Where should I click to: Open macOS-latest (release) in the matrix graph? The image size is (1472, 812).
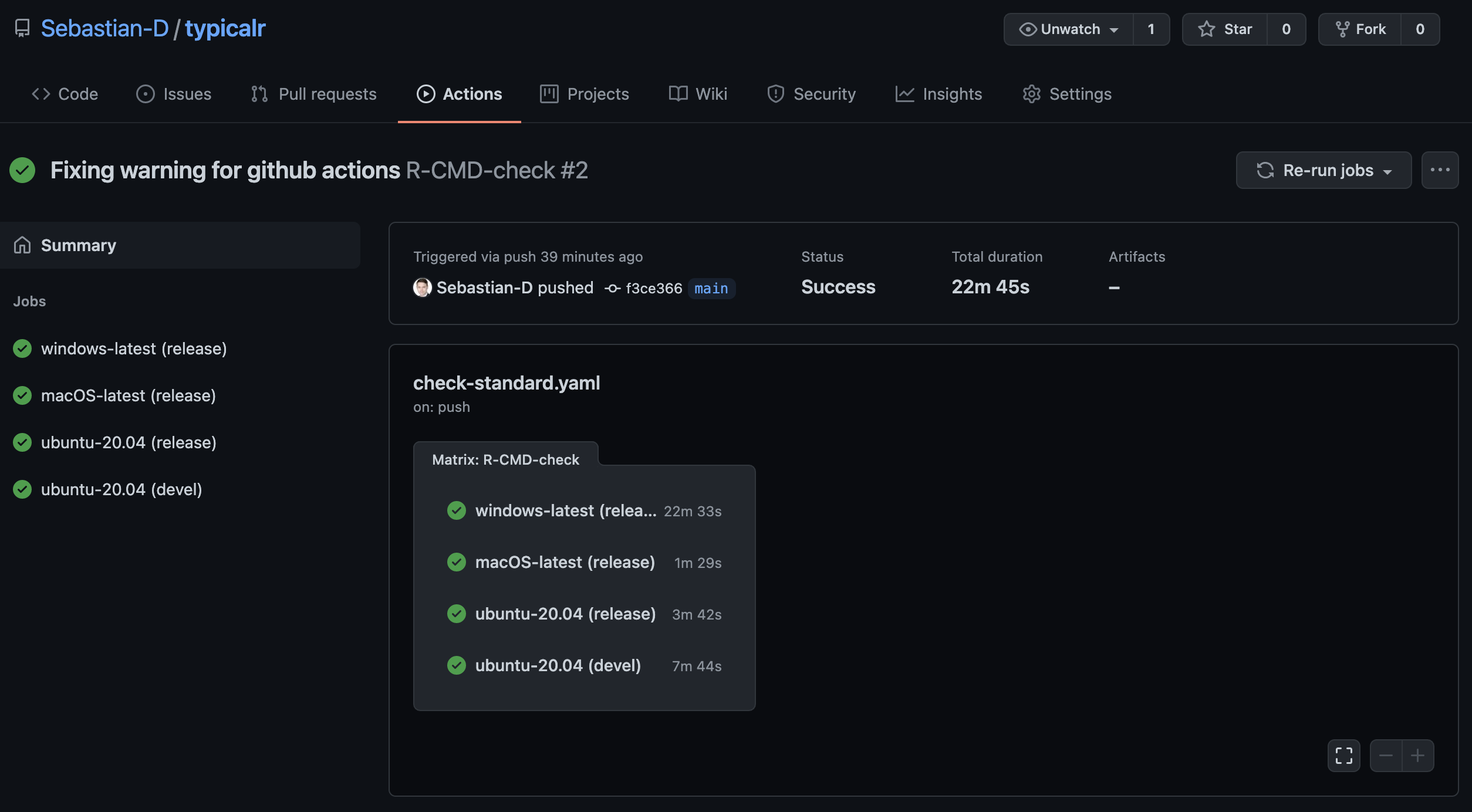click(x=584, y=562)
